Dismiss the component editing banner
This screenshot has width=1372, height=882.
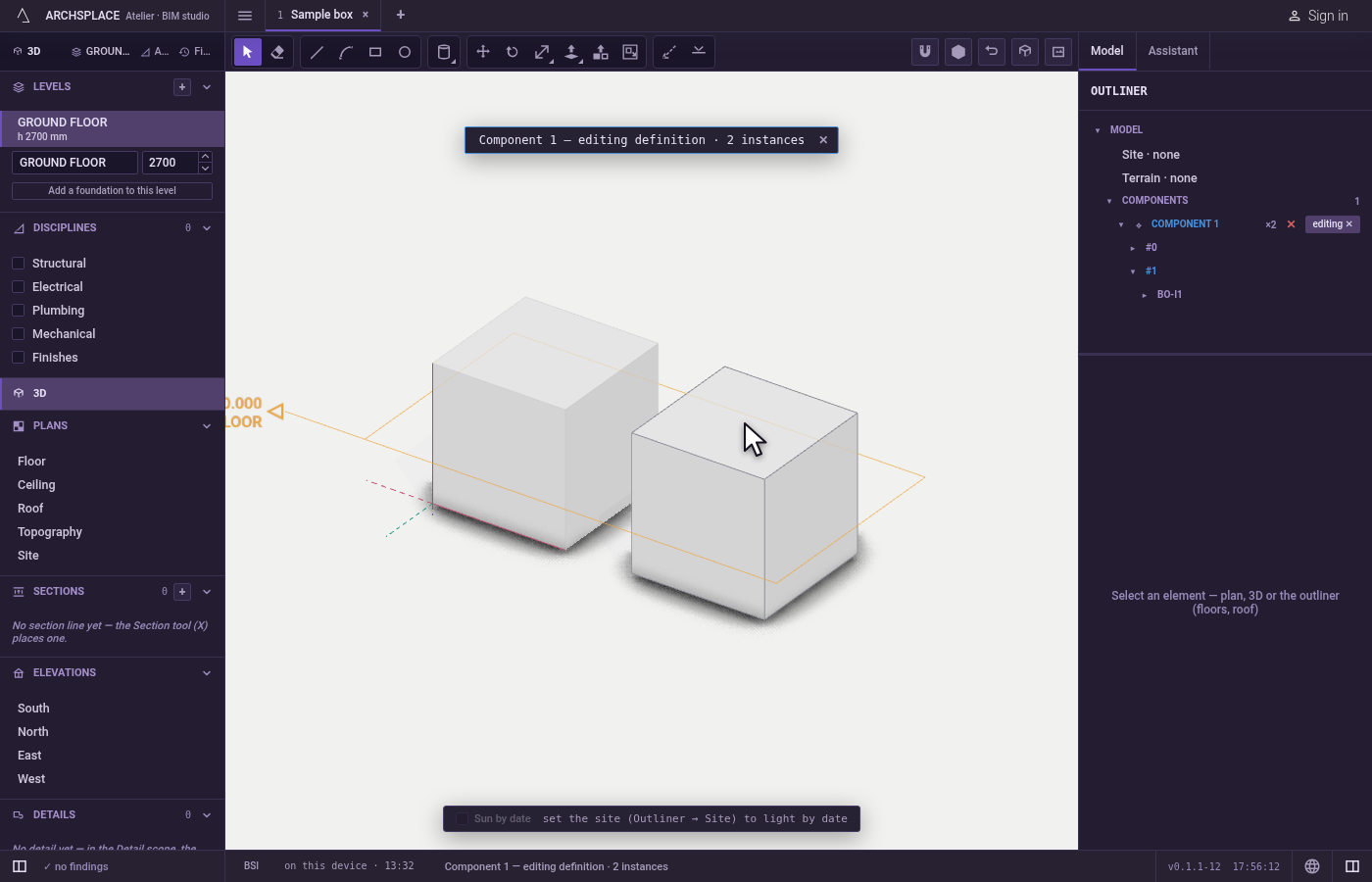click(x=823, y=140)
